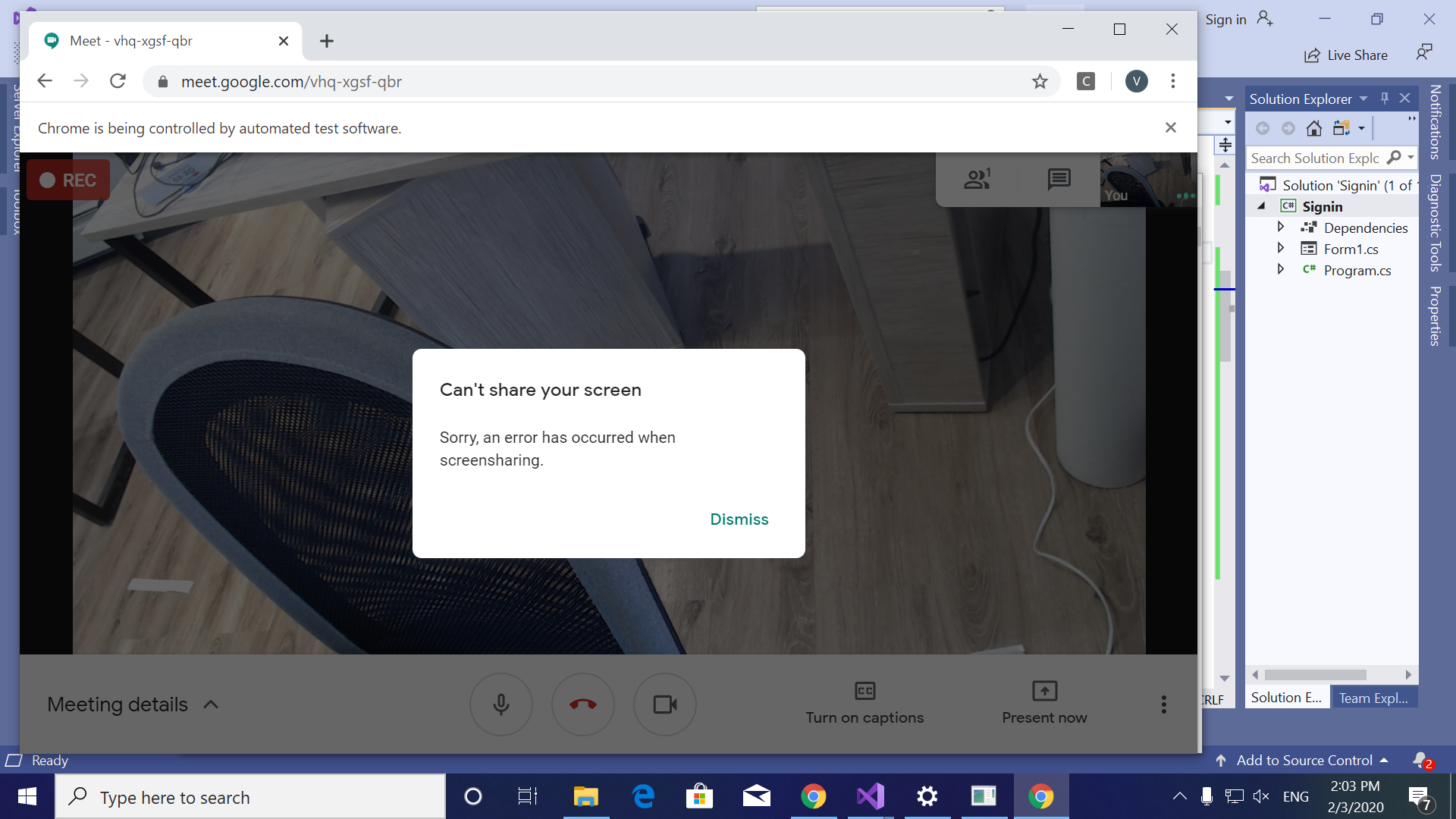This screenshot has height=819, width=1456.
Task: Select the Signin project in Solution Explorer
Action: pyautogui.click(x=1322, y=206)
